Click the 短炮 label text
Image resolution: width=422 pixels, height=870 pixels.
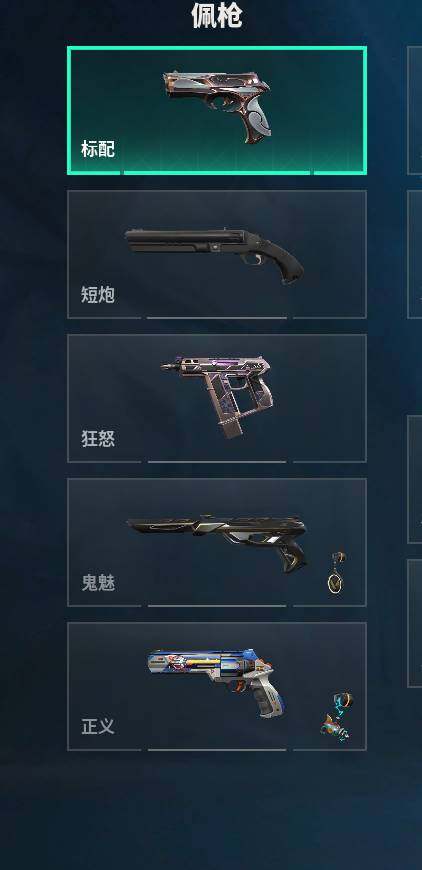coord(98,295)
